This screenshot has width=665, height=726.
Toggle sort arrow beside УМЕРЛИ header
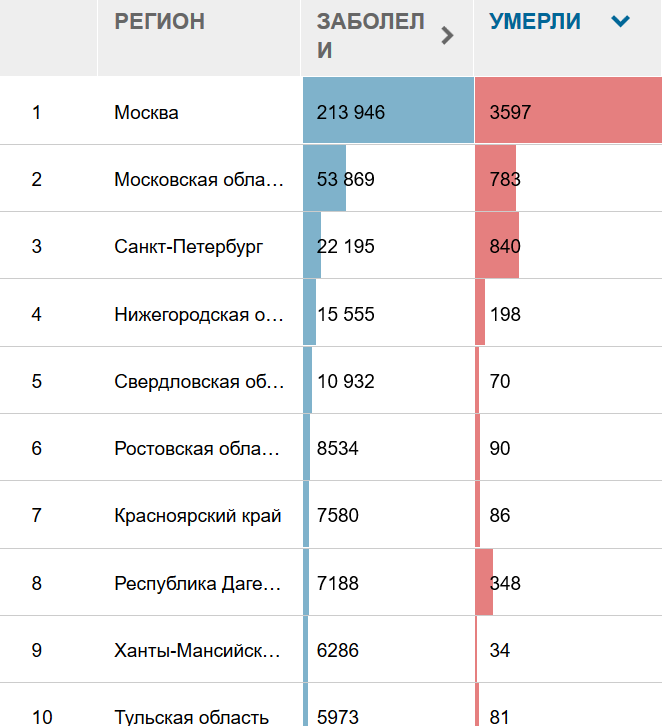(620, 21)
